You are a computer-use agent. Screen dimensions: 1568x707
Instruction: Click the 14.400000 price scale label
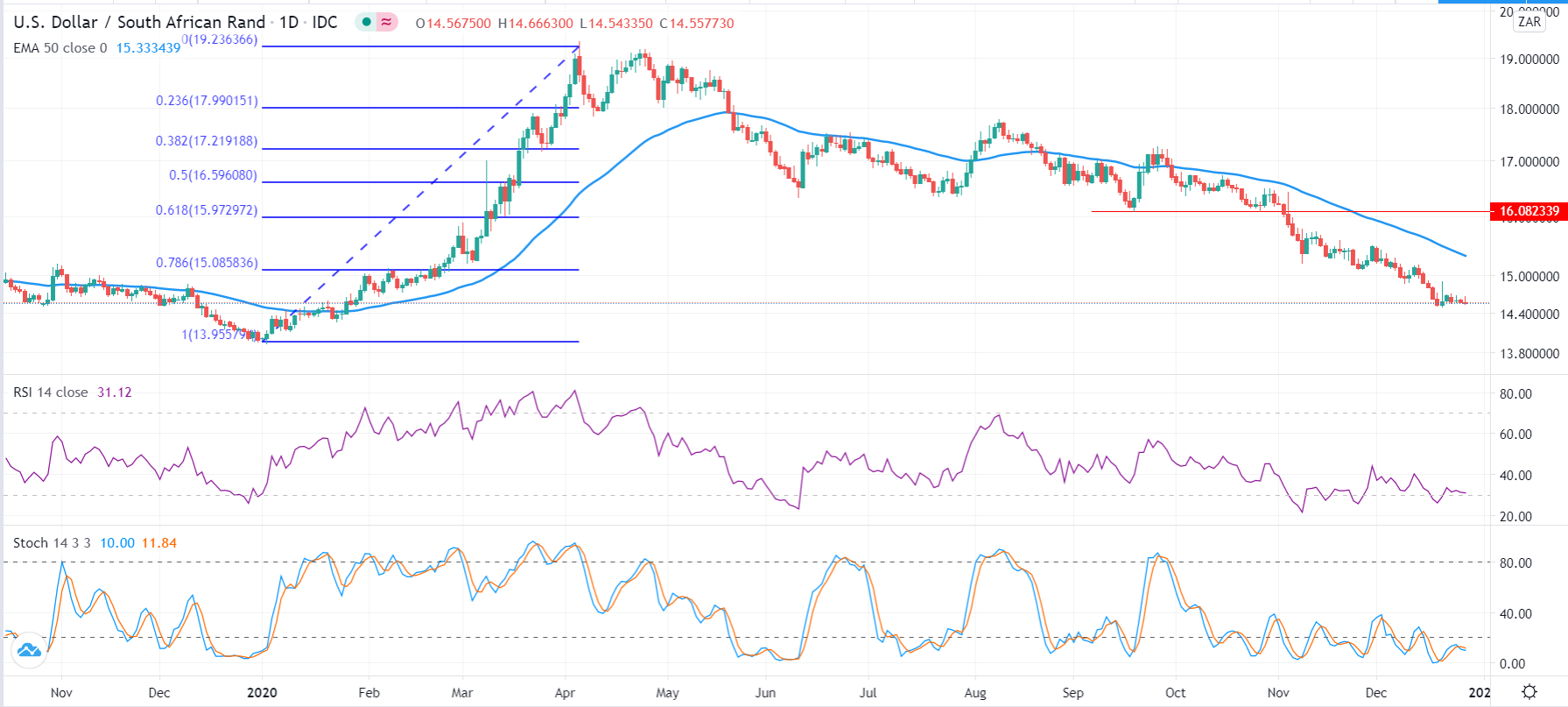pyautogui.click(x=1529, y=315)
